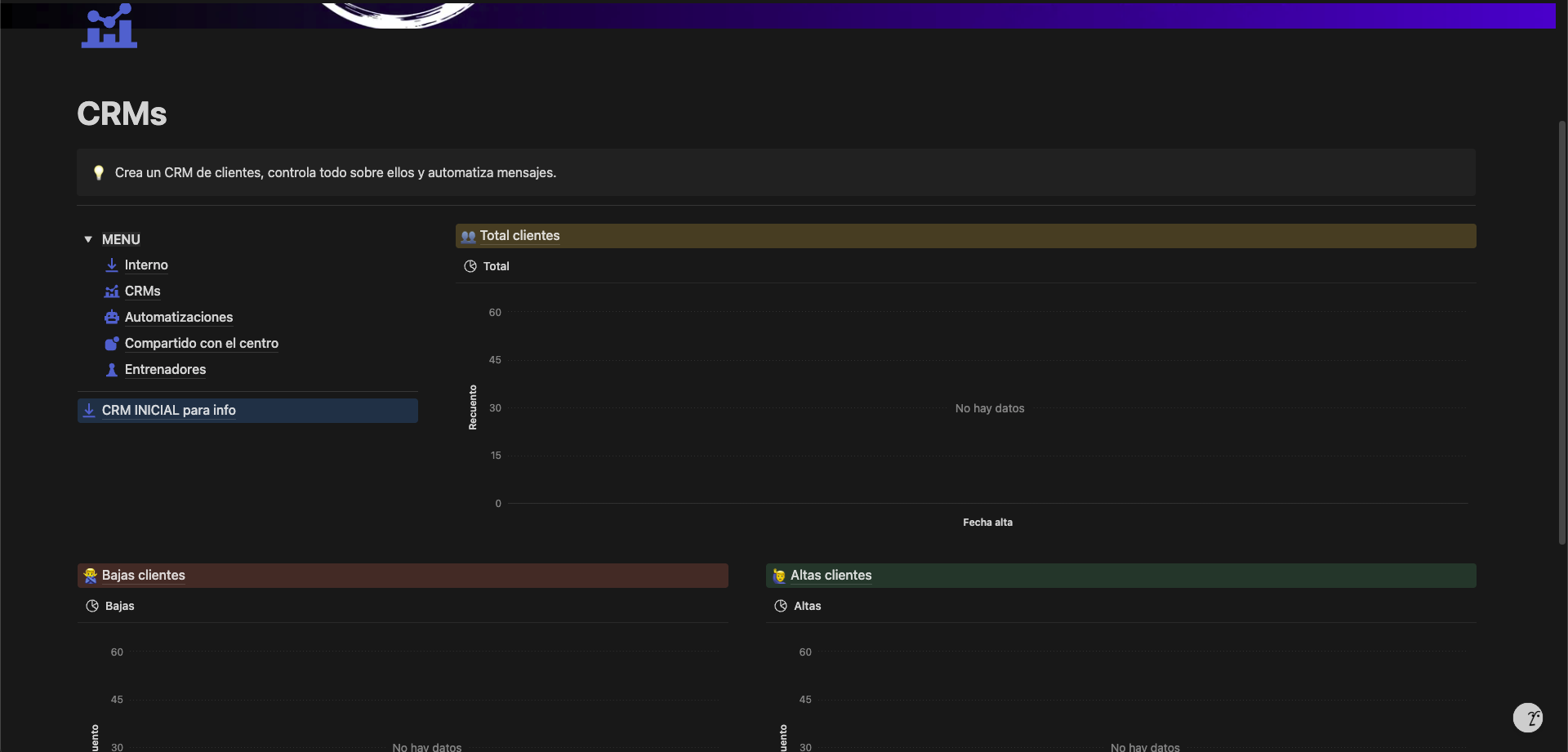Click the CRMs page chart icon
Image resolution: width=1568 pixels, height=752 pixels.
(x=109, y=27)
